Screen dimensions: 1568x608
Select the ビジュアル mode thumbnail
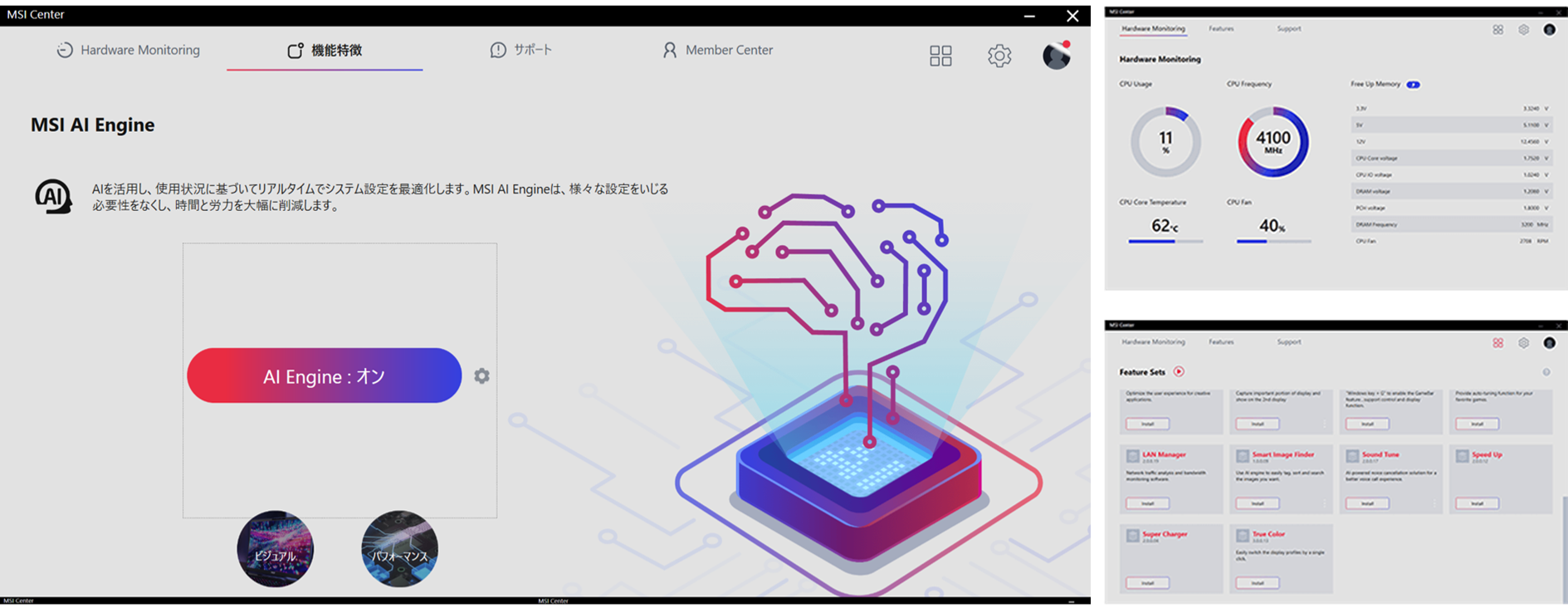(275, 549)
